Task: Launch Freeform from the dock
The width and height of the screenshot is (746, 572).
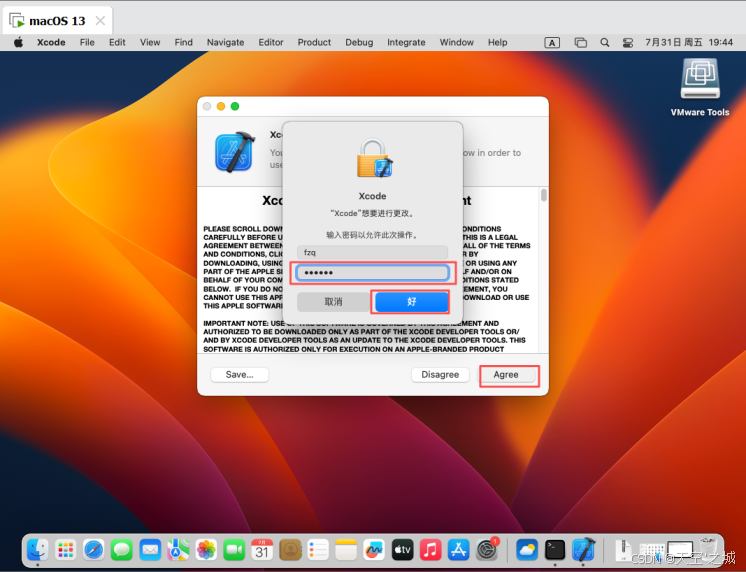Action: click(374, 550)
